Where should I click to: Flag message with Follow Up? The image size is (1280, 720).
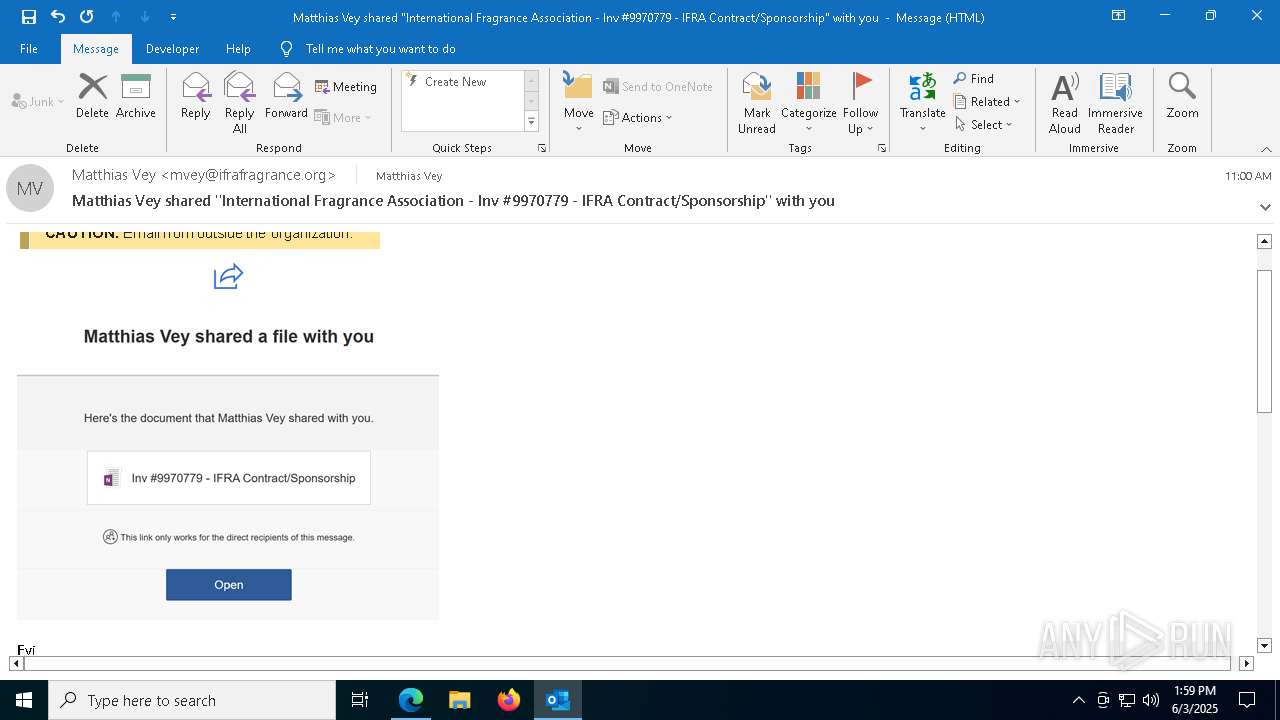860,102
